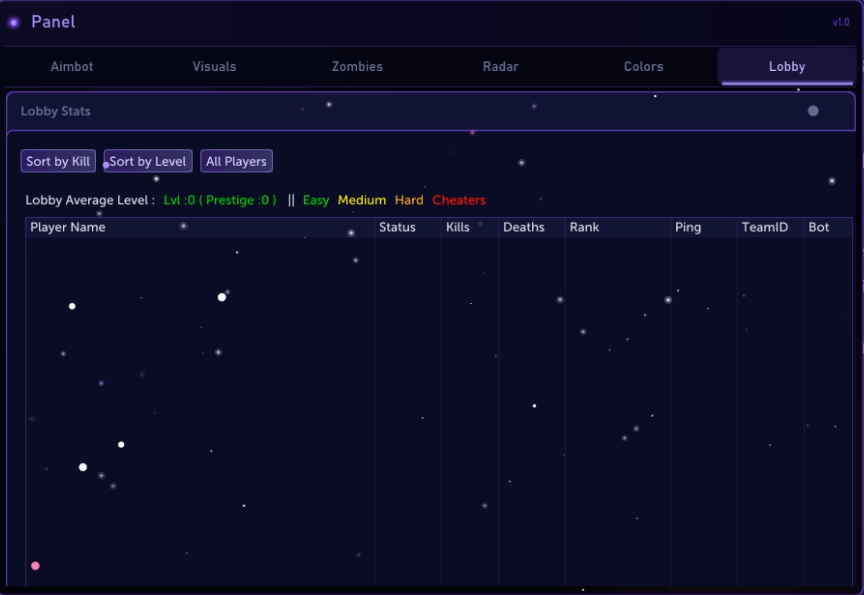Screen dimensions: 864x595
Task: Click the Player Name column header
Action: pyautogui.click(x=200, y=228)
